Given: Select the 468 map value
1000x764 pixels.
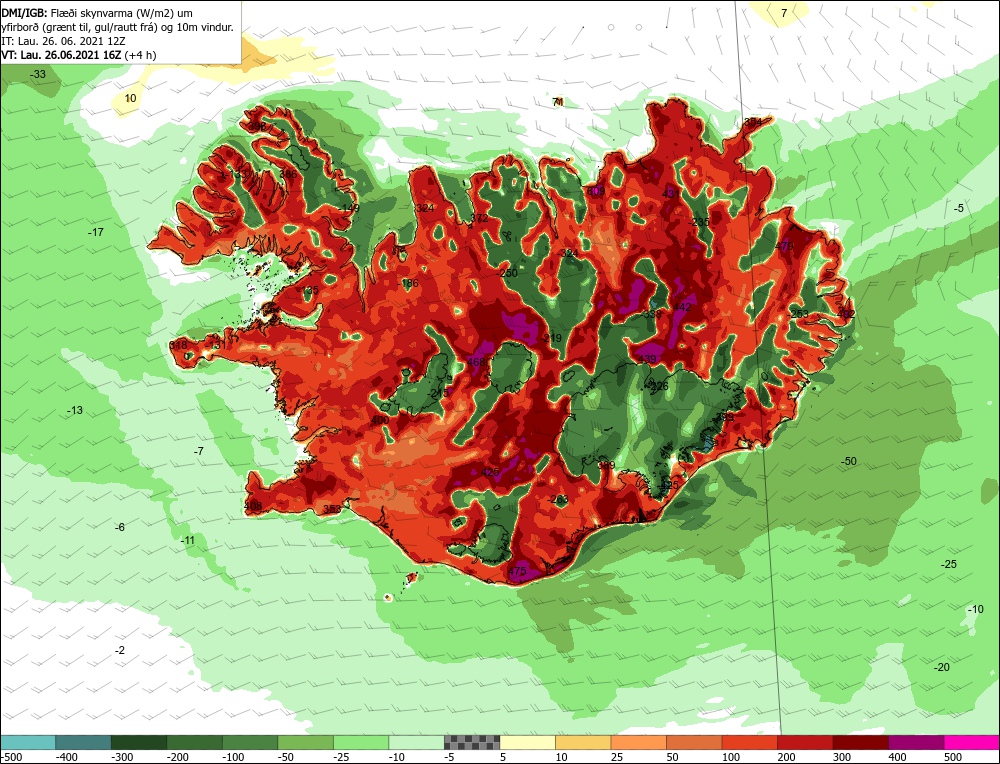Looking at the screenshot, I should coord(477,362).
